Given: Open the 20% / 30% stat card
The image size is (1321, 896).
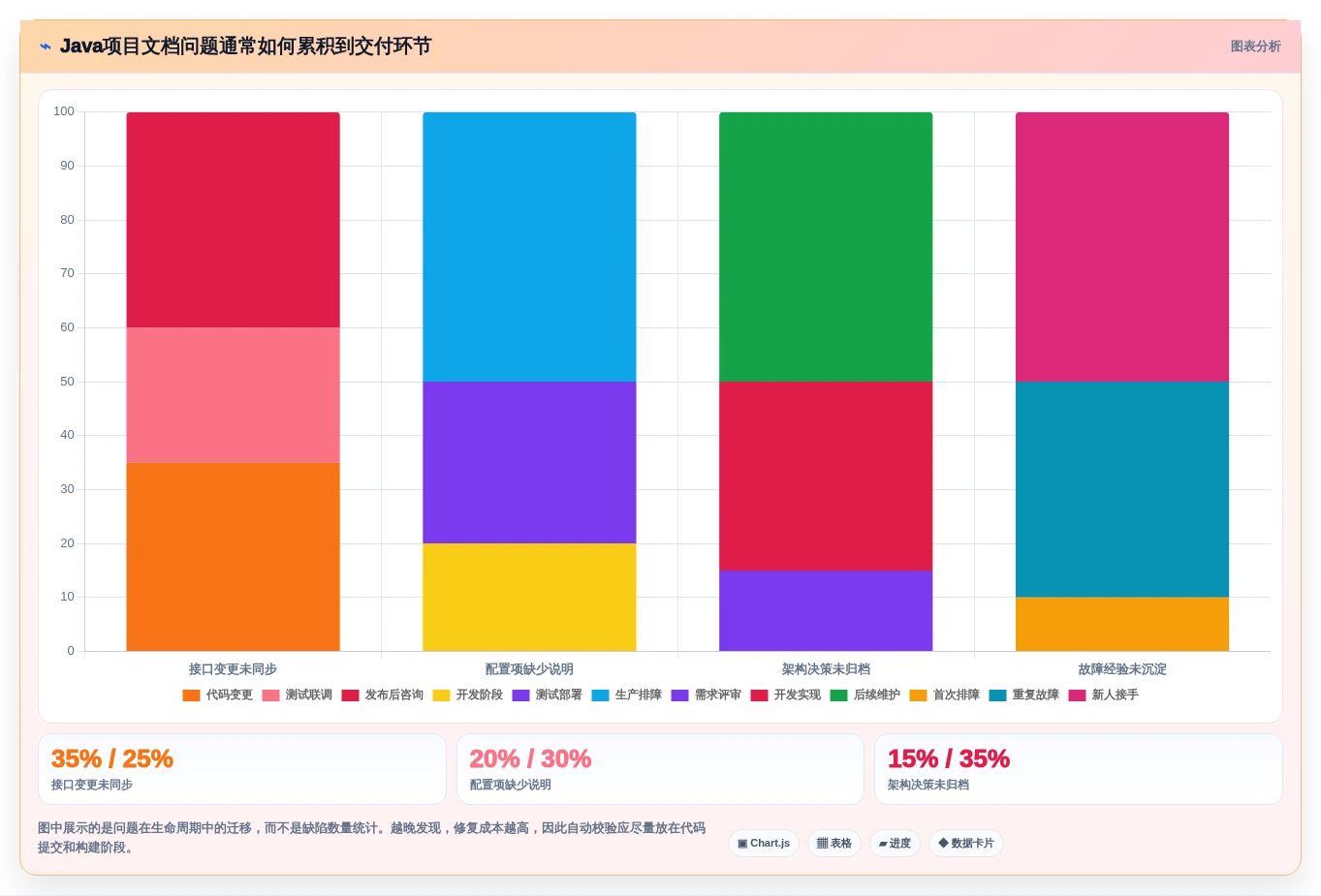Looking at the screenshot, I should 660,769.
